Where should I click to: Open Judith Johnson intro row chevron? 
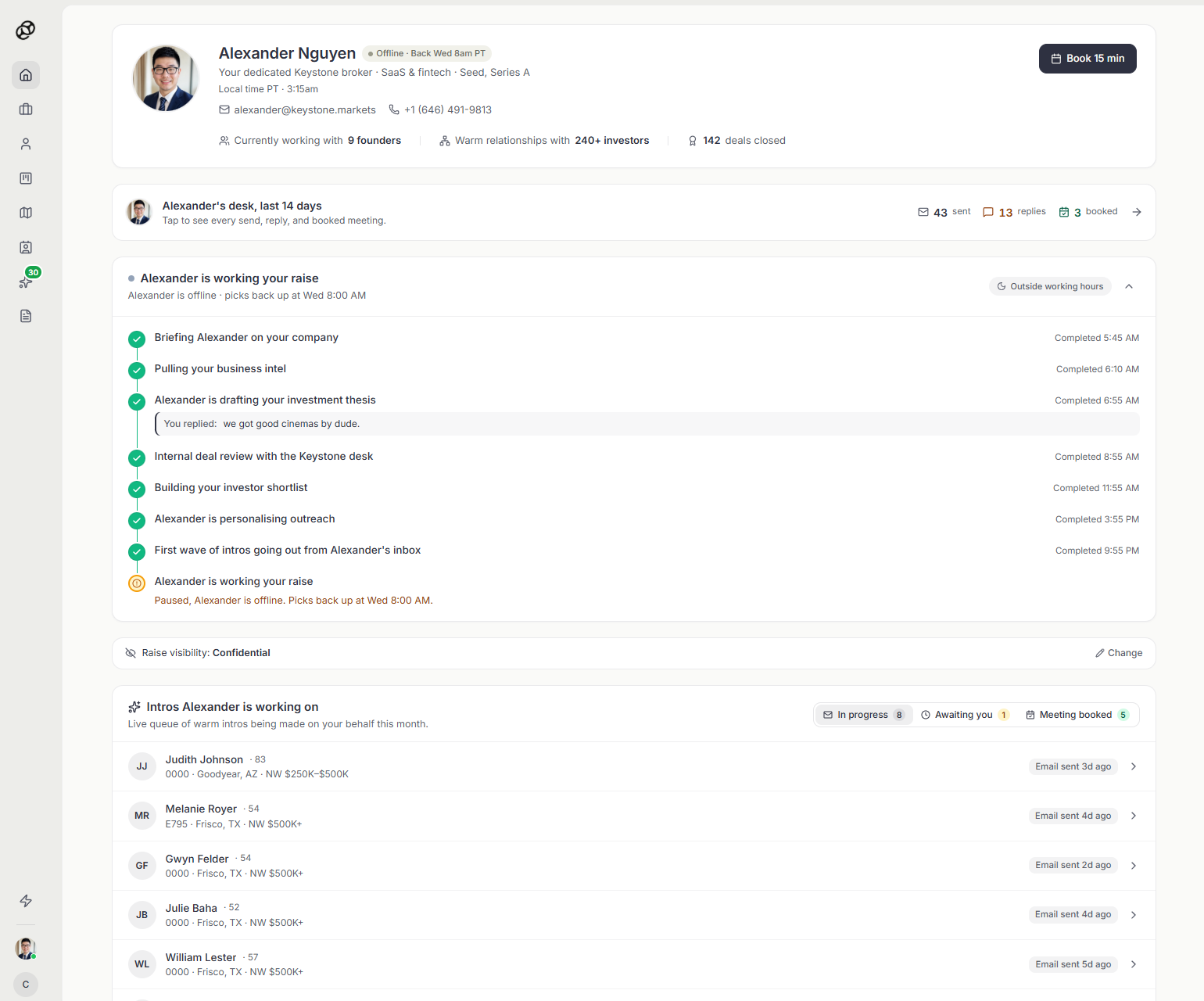point(1134,766)
